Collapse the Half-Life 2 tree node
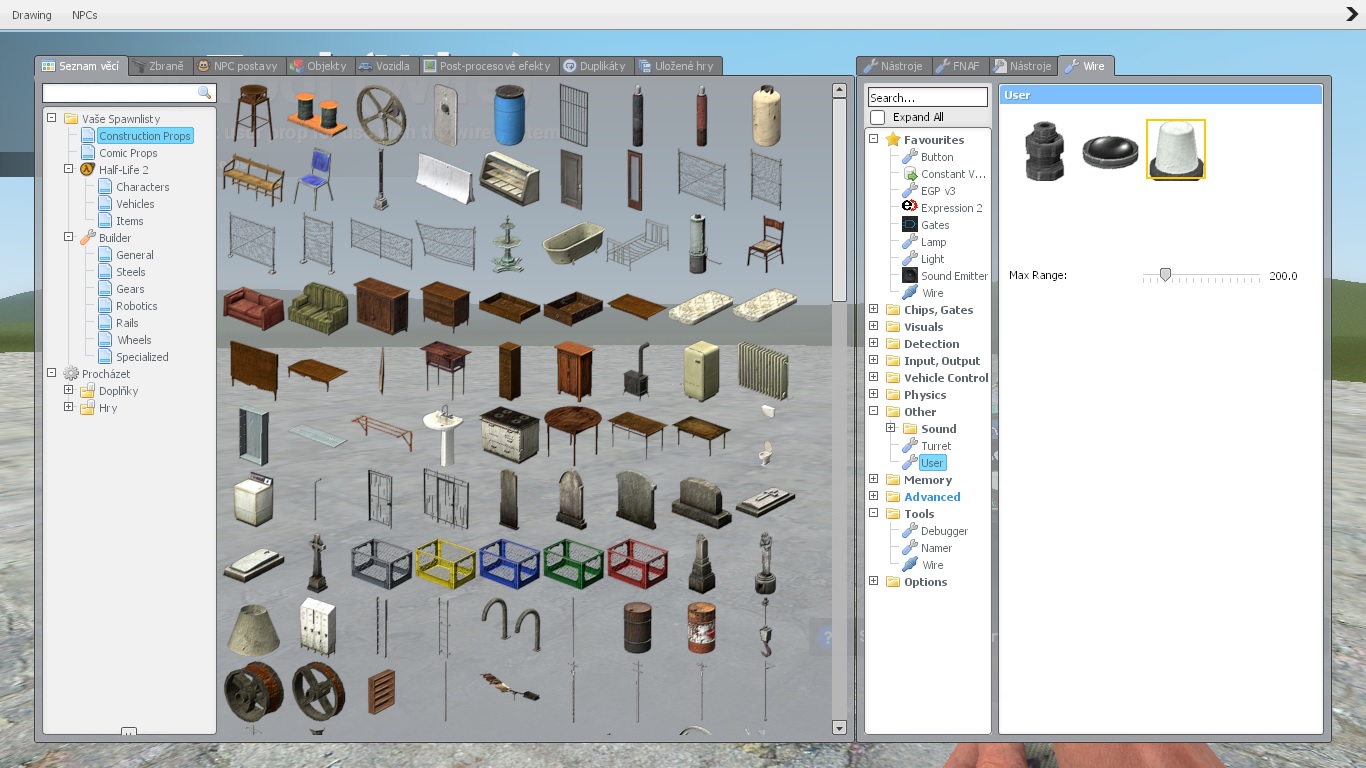Viewport: 1366px width, 768px height. click(x=69, y=170)
